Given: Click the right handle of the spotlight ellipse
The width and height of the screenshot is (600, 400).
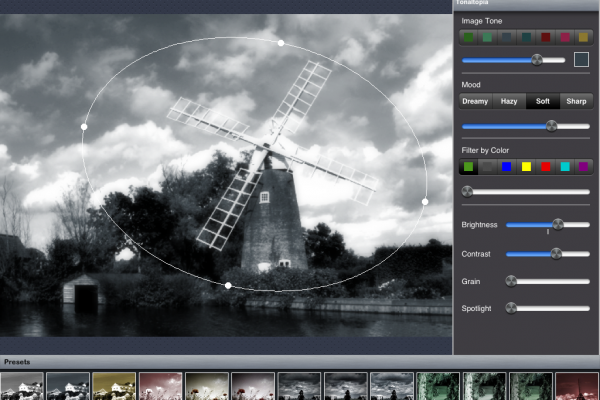Looking at the screenshot, I should (425, 202).
